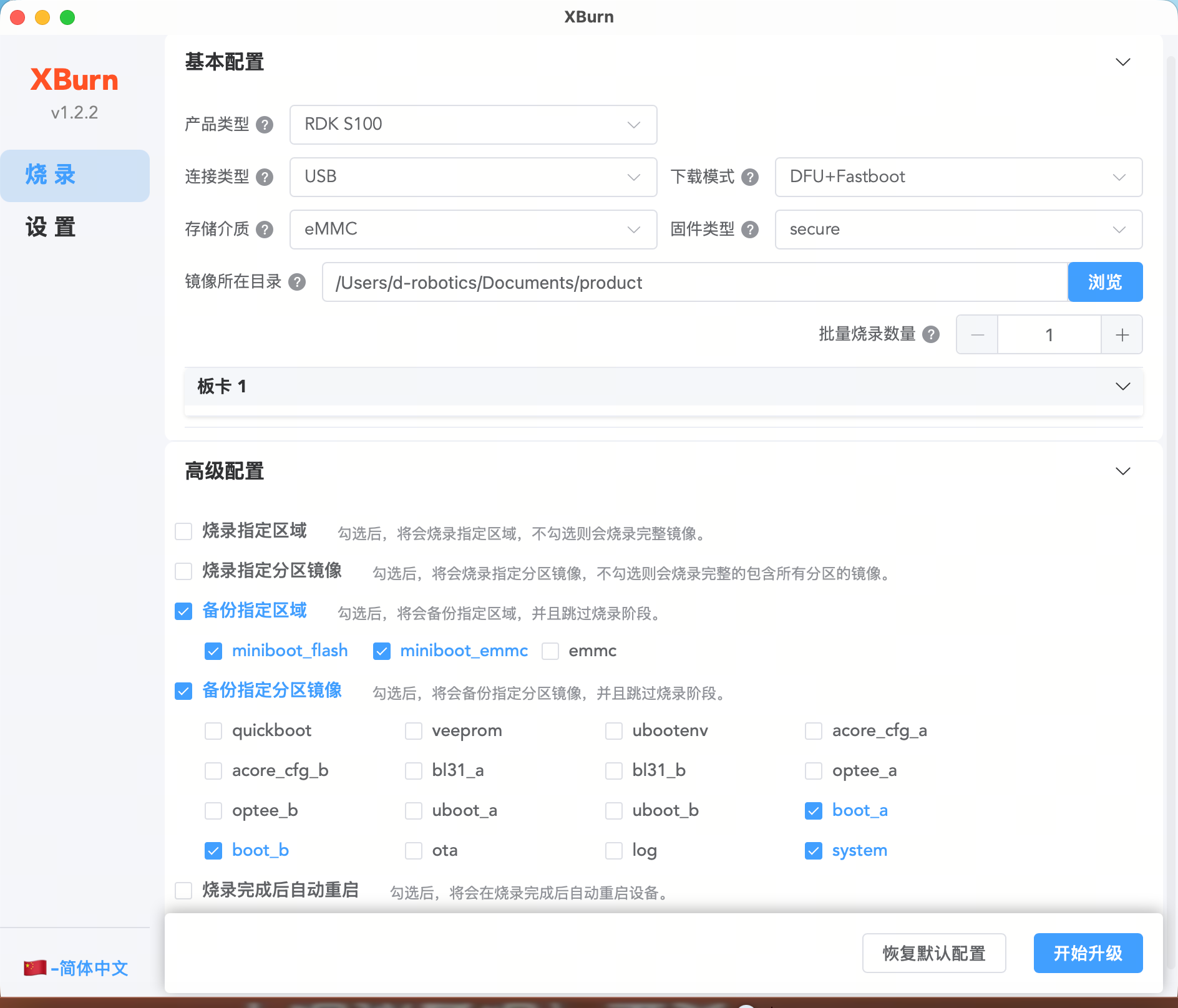
Task: Open 连接类型 dropdown showing USB
Action: (473, 177)
